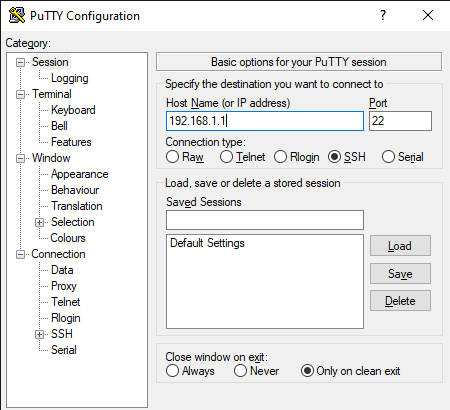Open the Window category
The height and width of the screenshot is (410, 450).
pos(51,158)
